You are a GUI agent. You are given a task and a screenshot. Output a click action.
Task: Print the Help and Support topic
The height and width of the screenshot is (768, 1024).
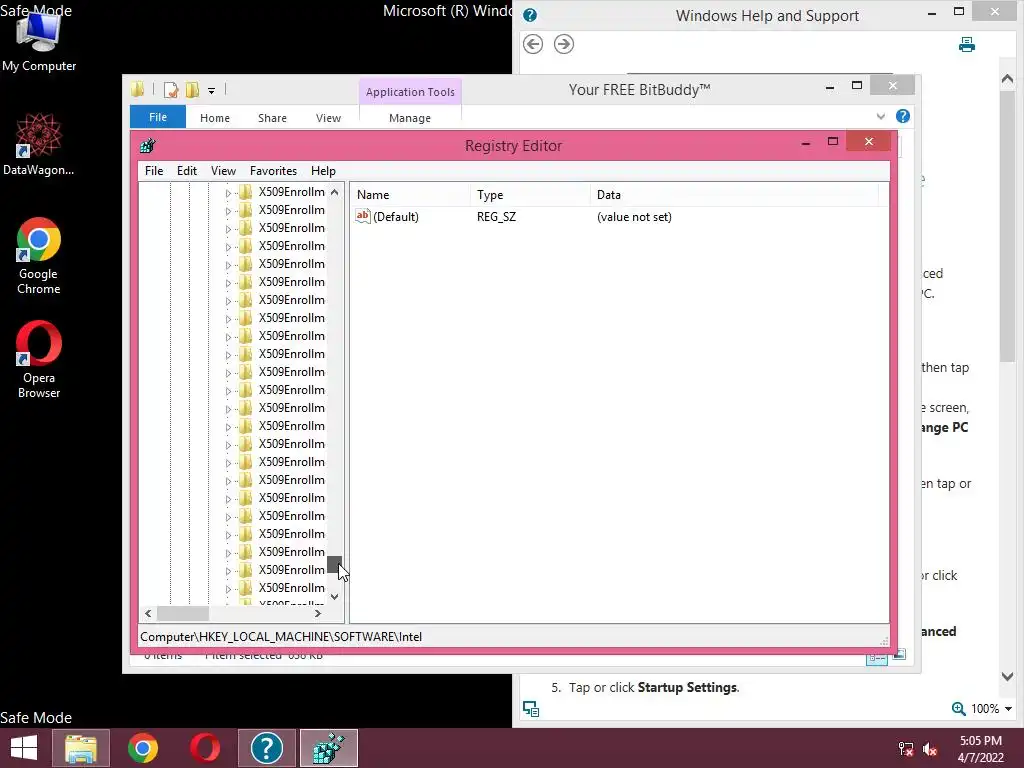tap(967, 44)
